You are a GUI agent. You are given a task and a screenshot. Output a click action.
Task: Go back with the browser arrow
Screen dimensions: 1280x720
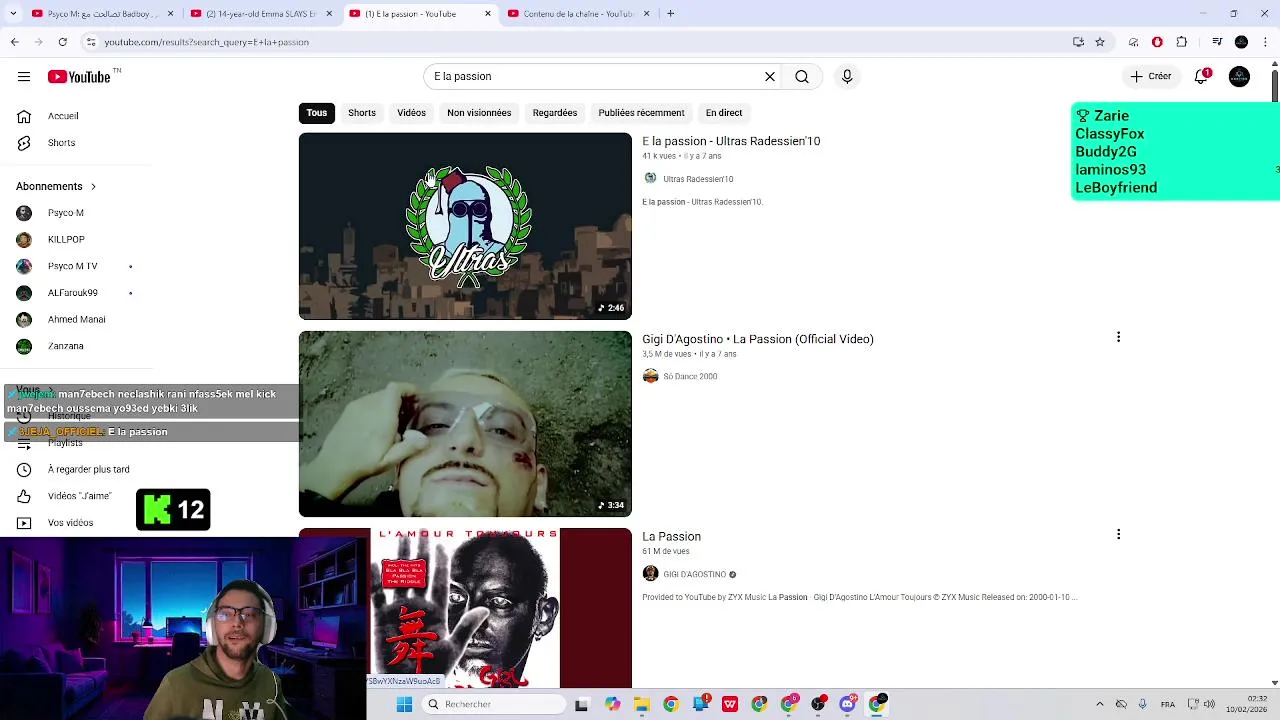click(x=14, y=42)
